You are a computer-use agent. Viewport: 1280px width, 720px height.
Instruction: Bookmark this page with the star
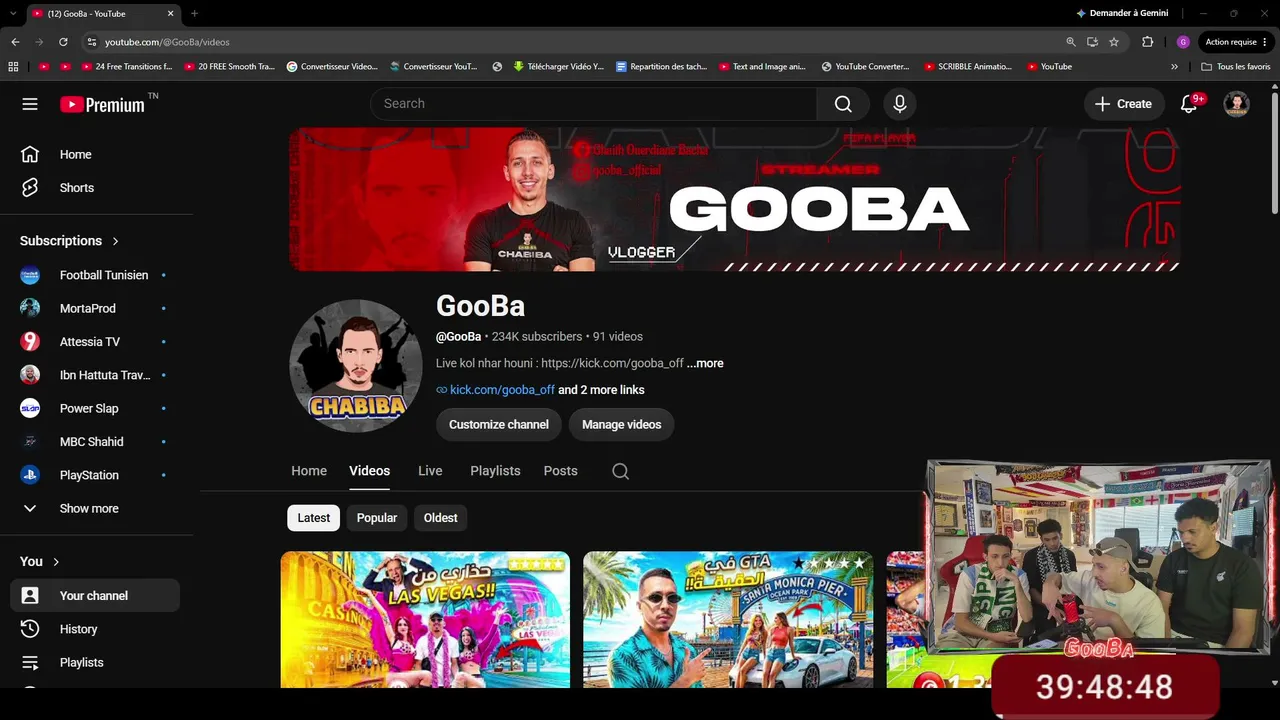(1114, 42)
